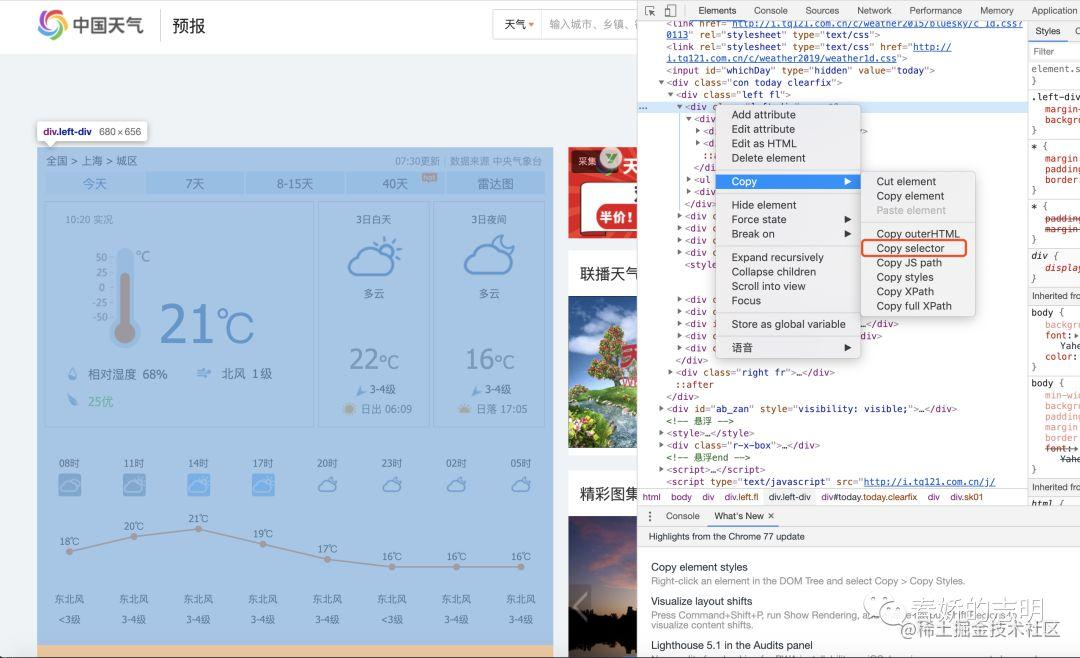Toggle the device toolbar icon
The width and height of the screenshot is (1080, 658).
tap(670, 11)
